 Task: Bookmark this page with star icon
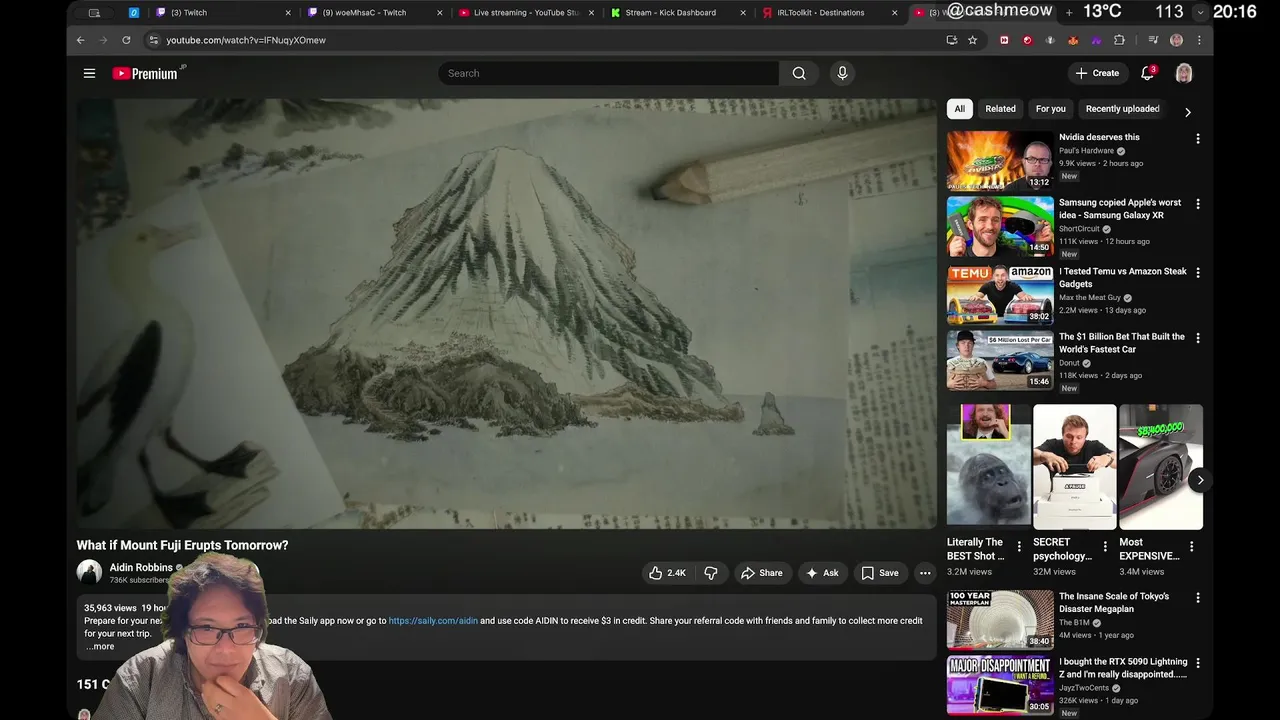click(972, 40)
